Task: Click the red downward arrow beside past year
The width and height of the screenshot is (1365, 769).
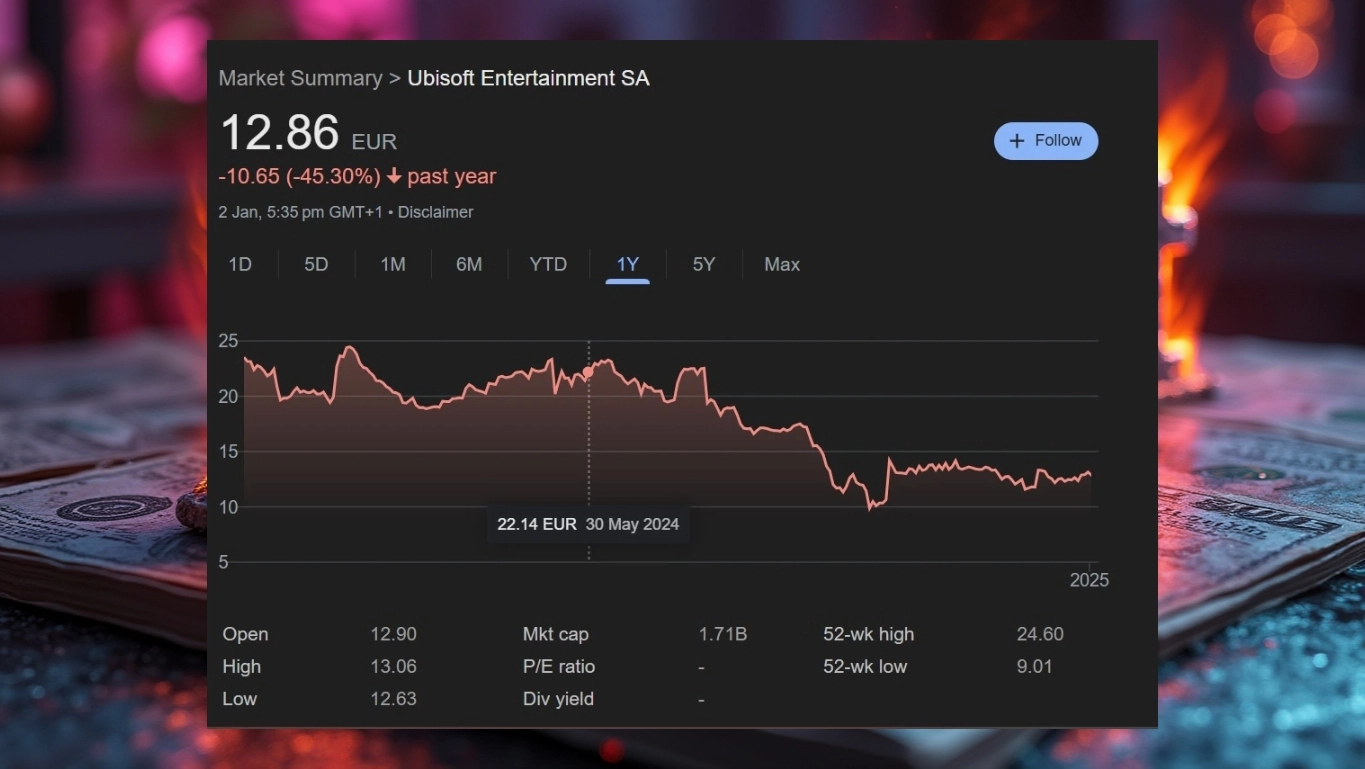Action: pyautogui.click(x=393, y=176)
